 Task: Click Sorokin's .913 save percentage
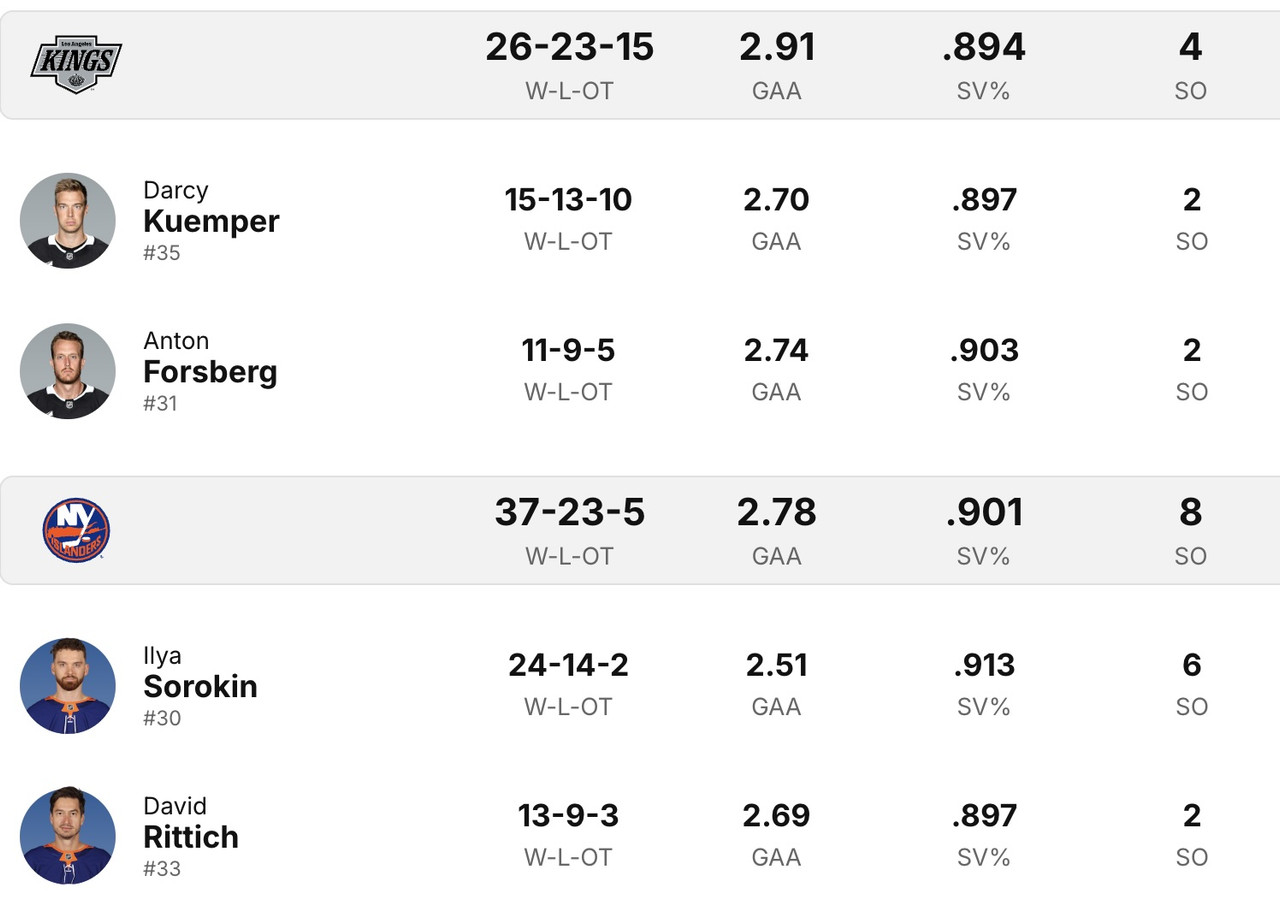click(984, 665)
